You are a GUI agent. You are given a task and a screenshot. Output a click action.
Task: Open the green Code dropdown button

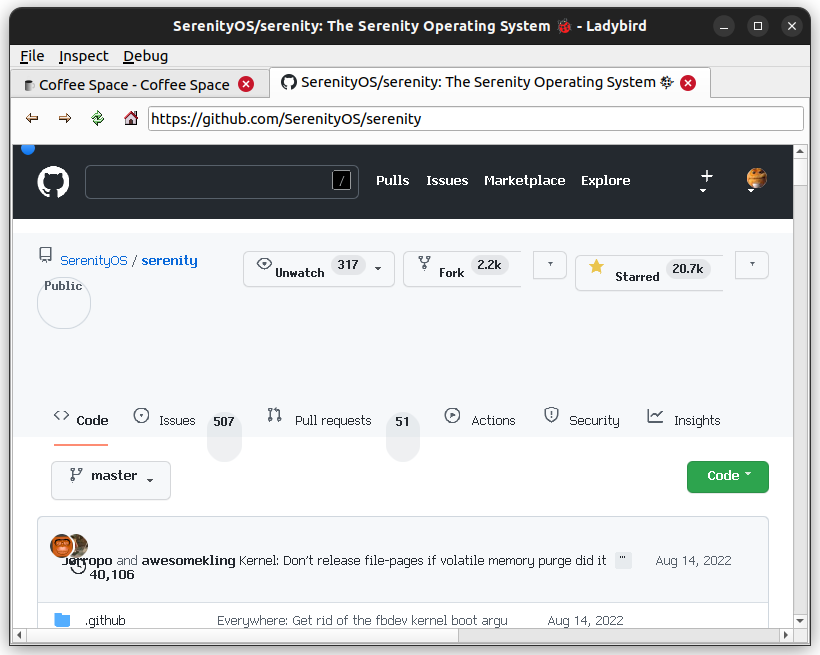727,477
